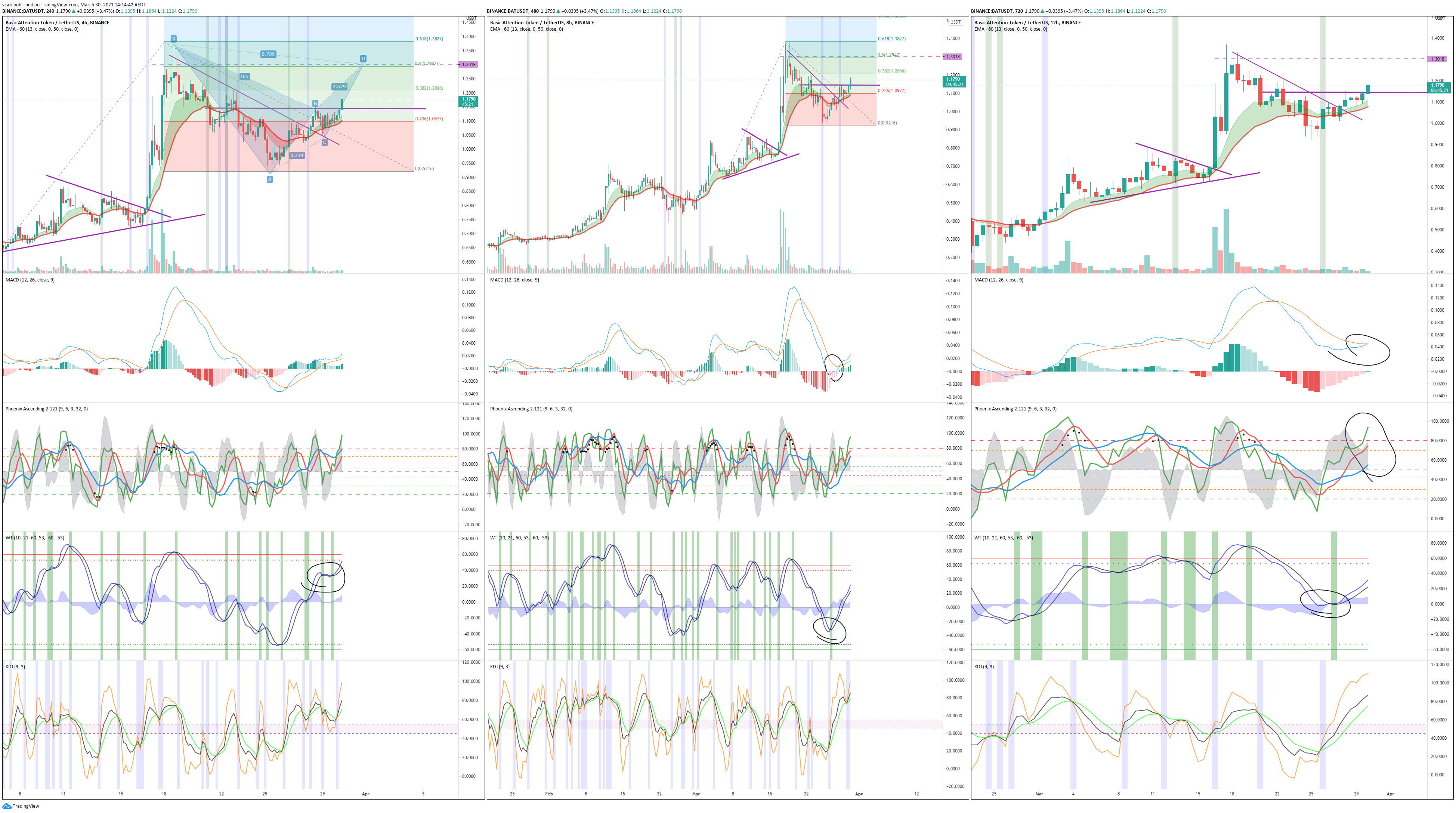Click the purple 1.3018 price tag on 4h chart

coord(469,64)
